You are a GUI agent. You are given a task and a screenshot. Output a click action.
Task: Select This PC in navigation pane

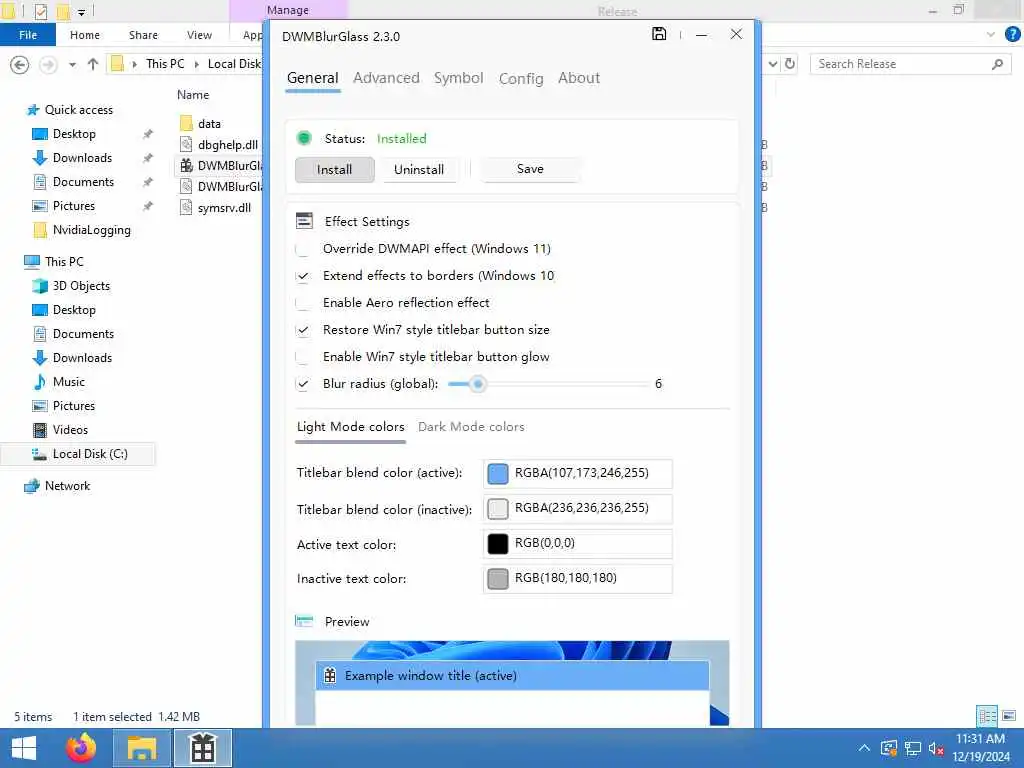coord(64,262)
